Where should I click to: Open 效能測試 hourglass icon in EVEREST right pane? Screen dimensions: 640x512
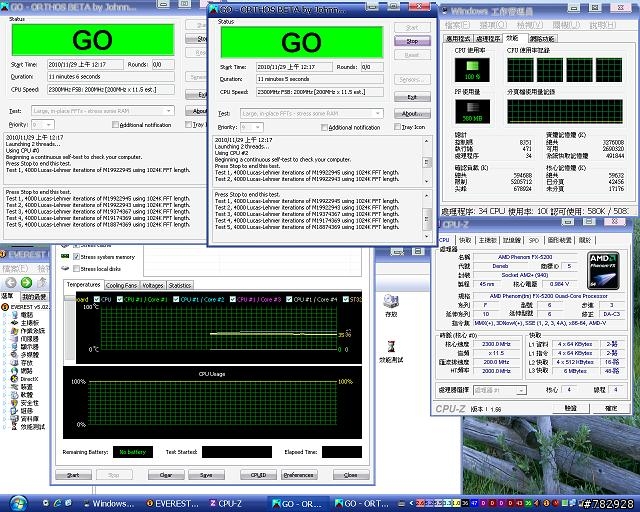pos(391,347)
